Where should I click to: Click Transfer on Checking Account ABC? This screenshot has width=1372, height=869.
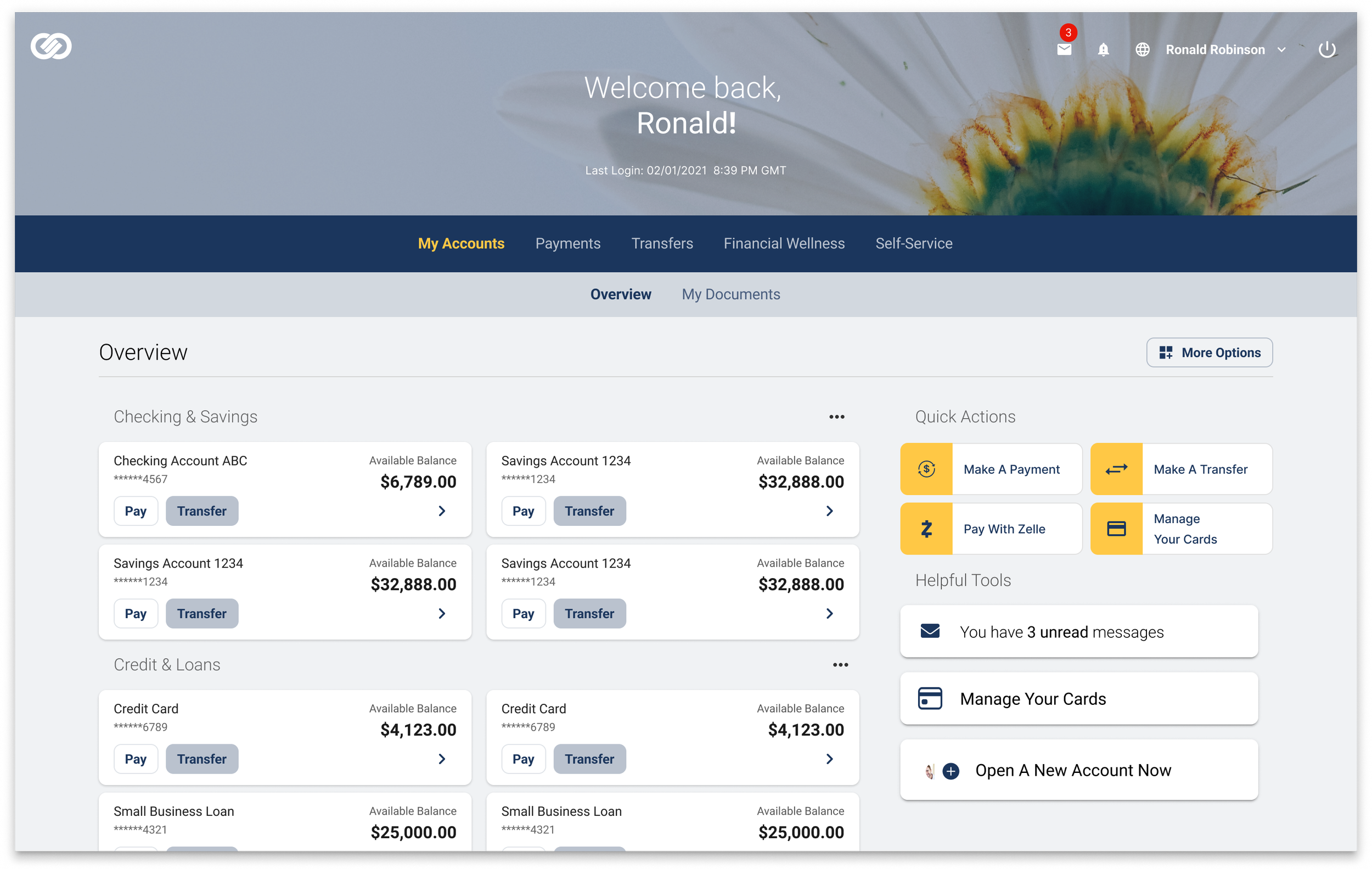202,511
